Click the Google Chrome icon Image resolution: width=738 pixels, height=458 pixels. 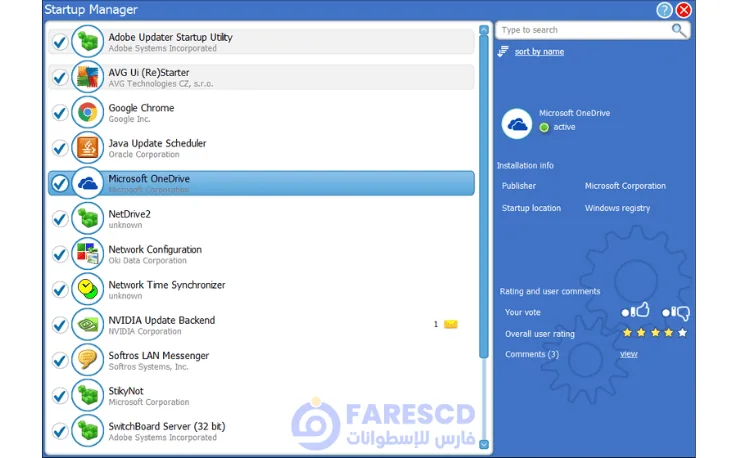[88, 112]
